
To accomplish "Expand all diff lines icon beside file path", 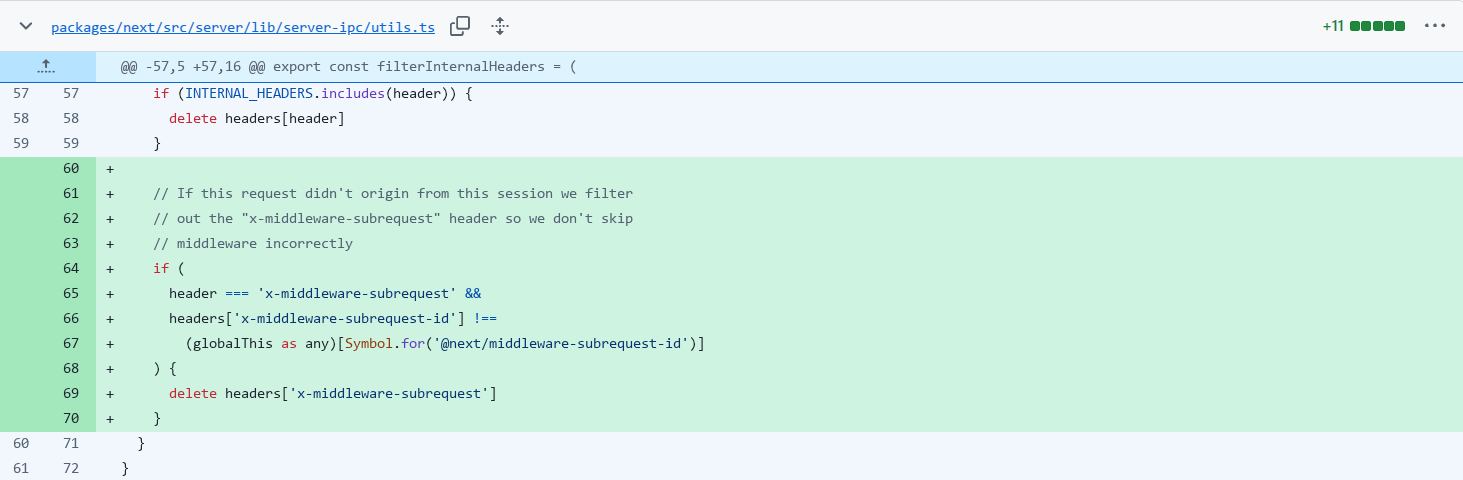I will pyautogui.click(x=500, y=26).
